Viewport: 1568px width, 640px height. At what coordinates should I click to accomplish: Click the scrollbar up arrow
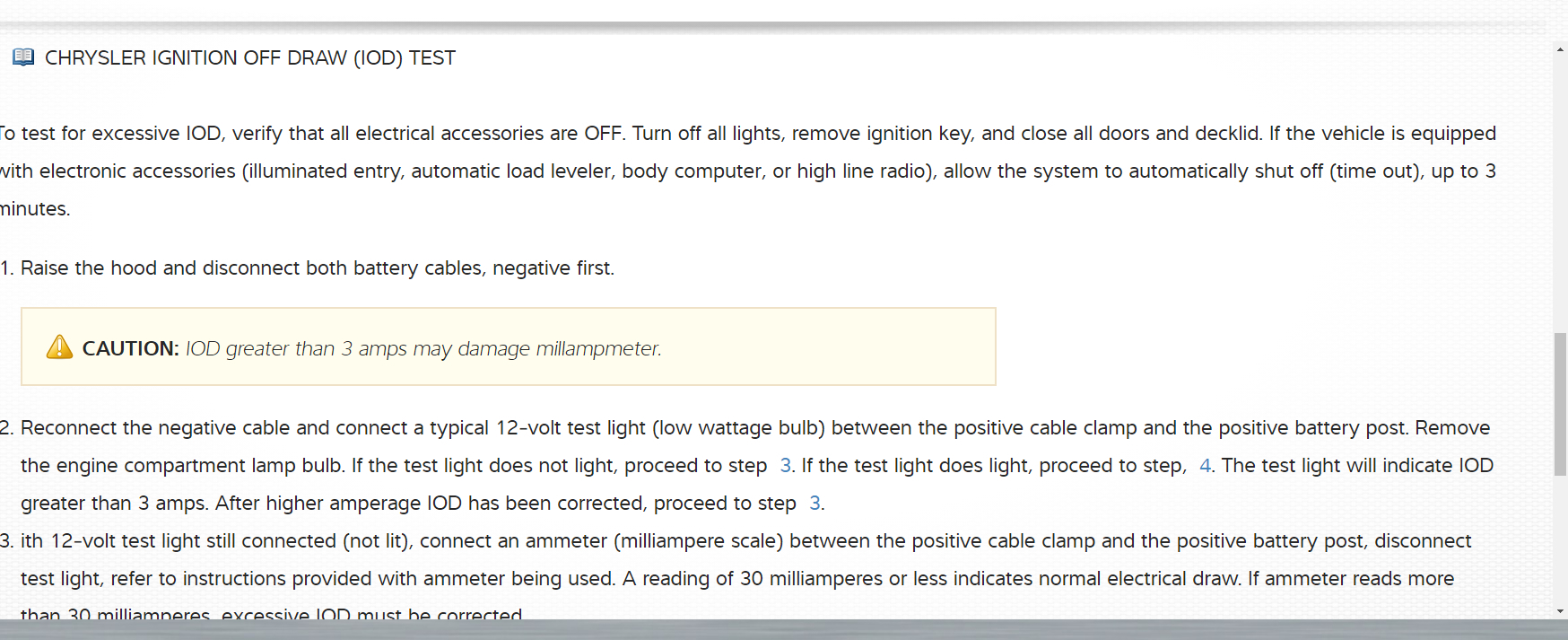[1560, 49]
